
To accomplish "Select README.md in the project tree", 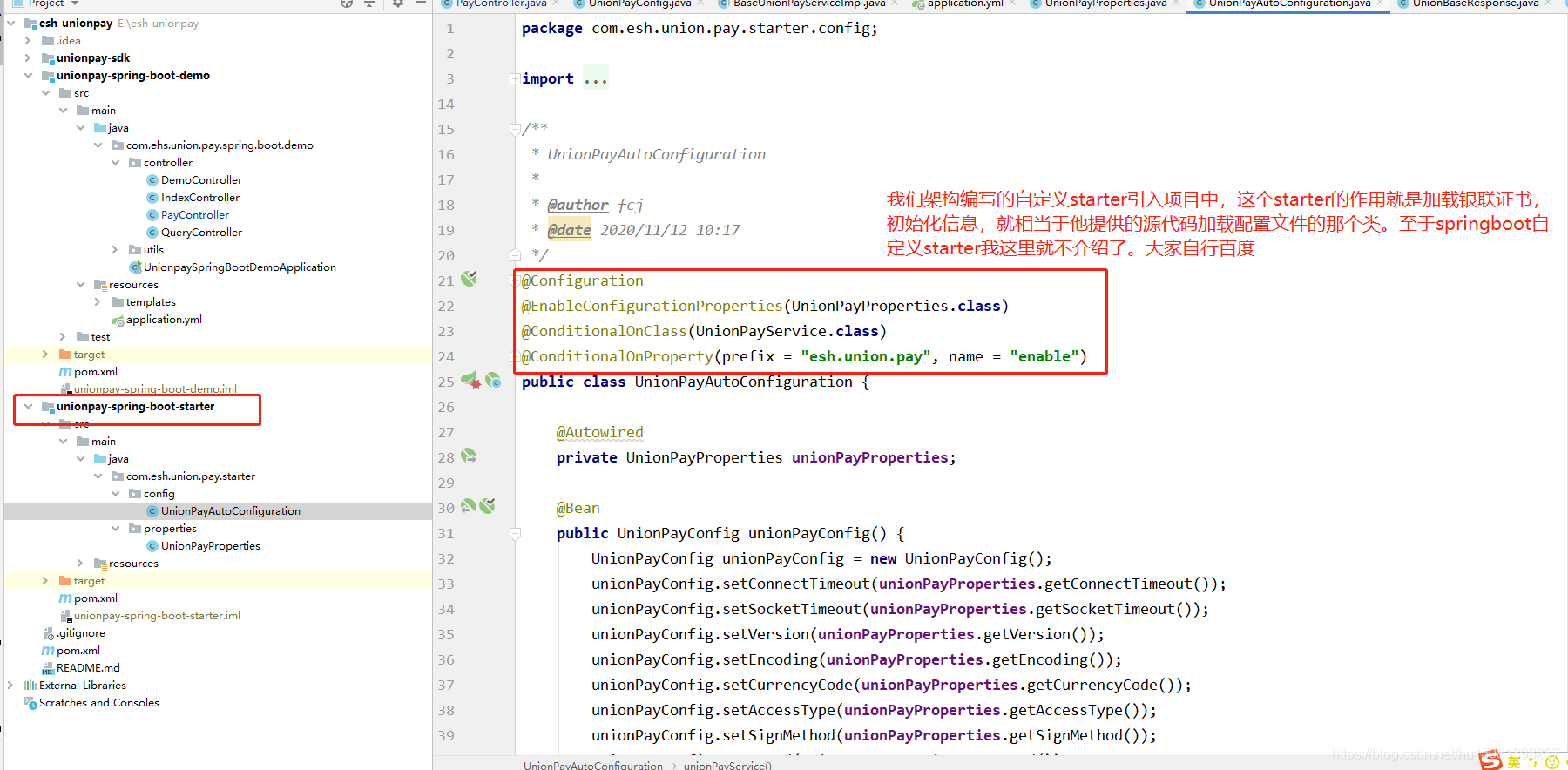I will click(88, 668).
